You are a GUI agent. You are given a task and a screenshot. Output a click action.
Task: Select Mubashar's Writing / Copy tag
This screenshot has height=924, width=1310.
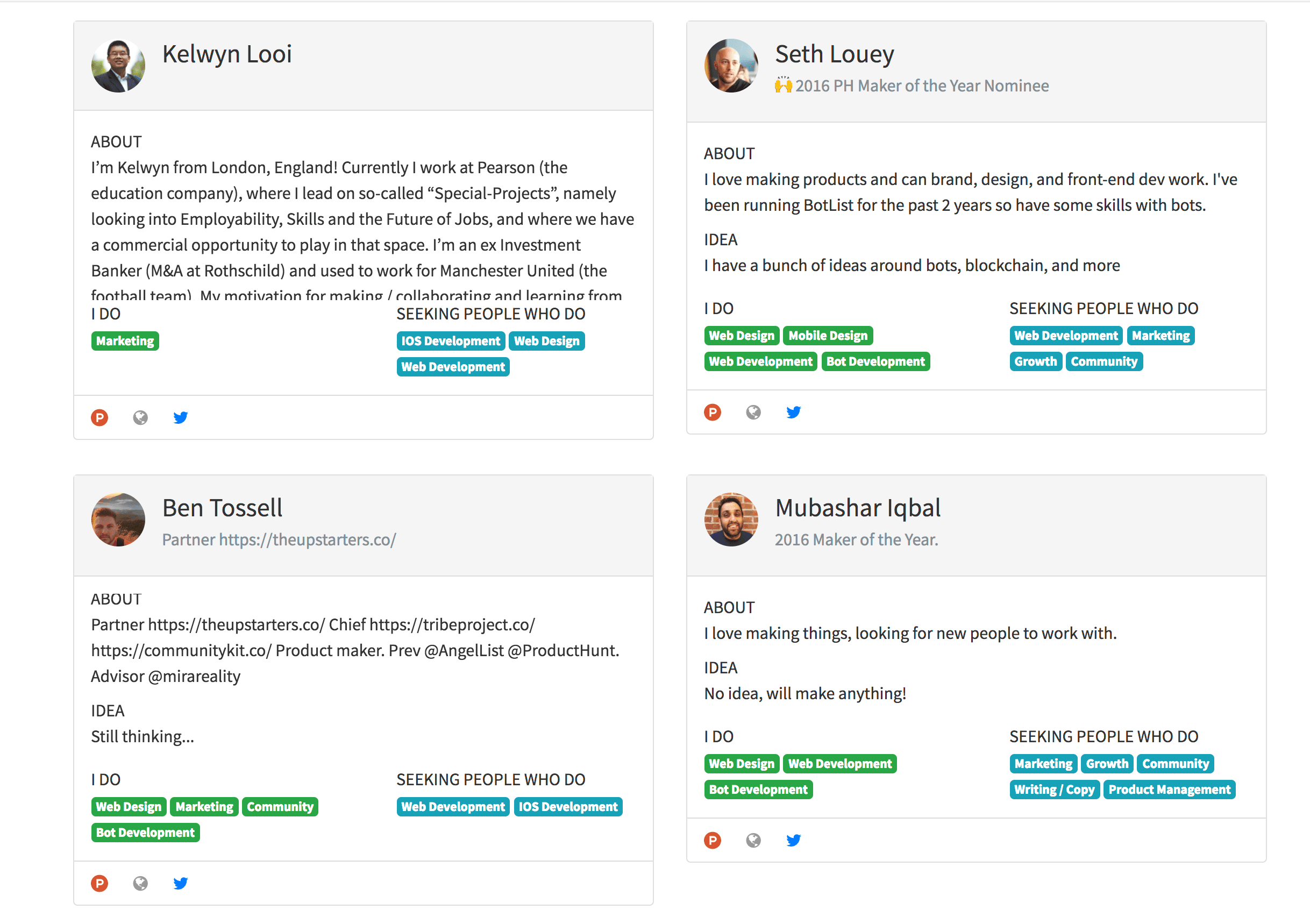(x=1054, y=790)
